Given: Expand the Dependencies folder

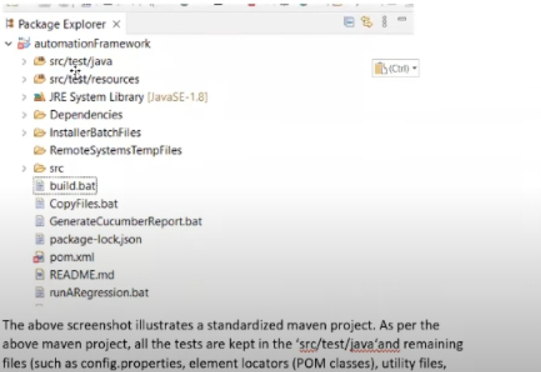Looking at the screenshot, I should click(x=24, y=115).
